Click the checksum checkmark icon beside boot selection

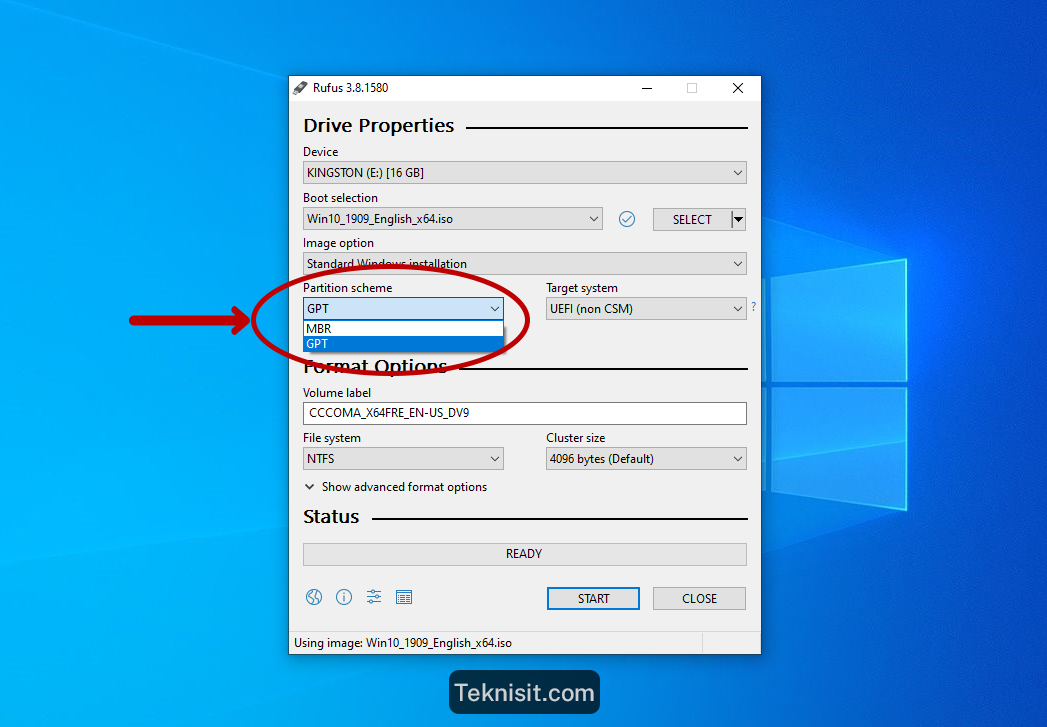click(626, 219)
